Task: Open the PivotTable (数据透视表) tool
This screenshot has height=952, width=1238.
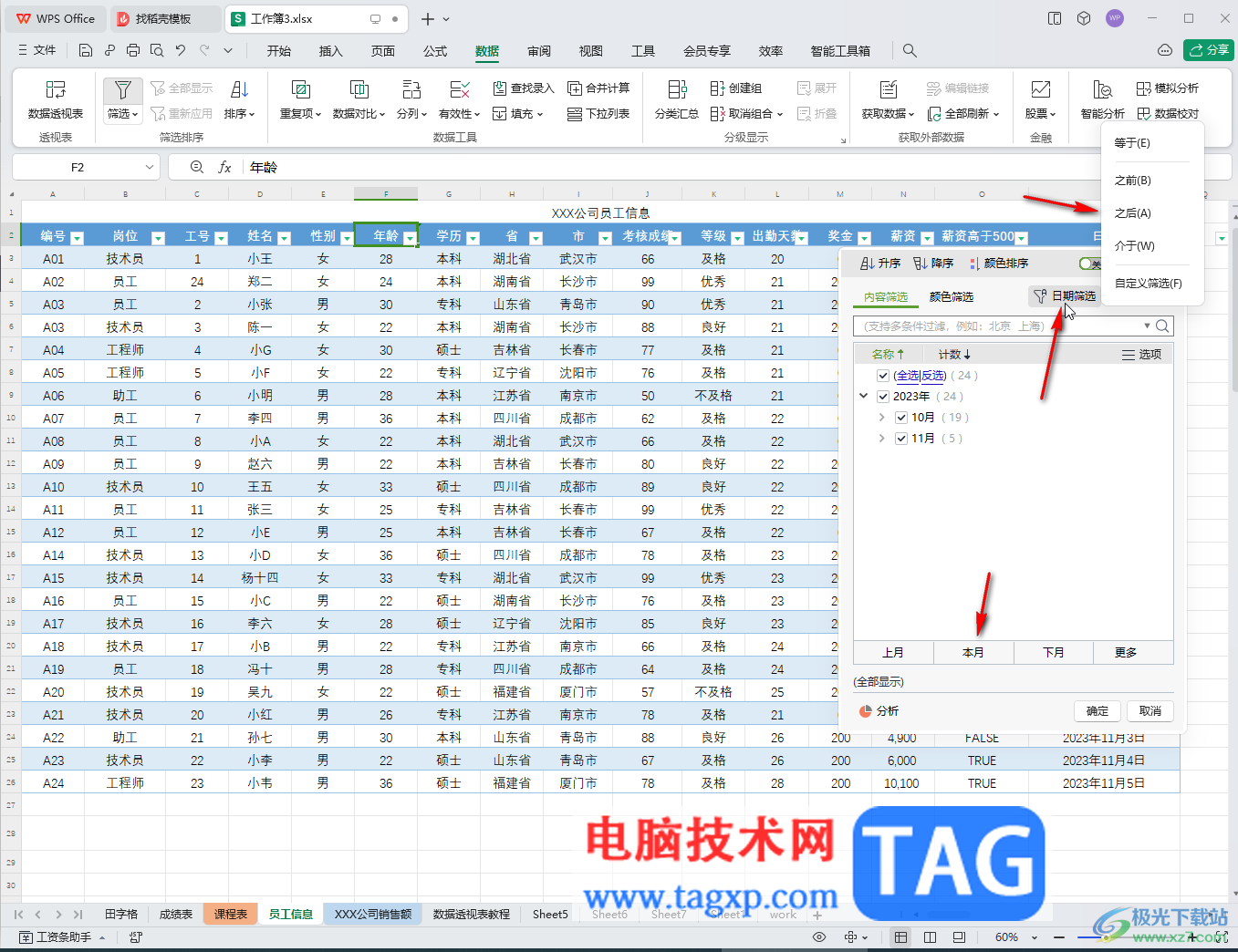Action: point(56,99)
